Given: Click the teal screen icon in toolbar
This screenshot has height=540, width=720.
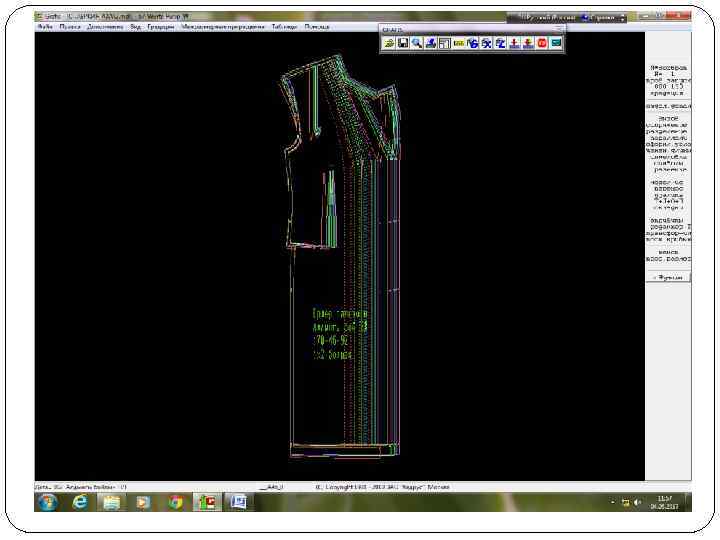Looking at the screenshot, I should coord(556,43).
